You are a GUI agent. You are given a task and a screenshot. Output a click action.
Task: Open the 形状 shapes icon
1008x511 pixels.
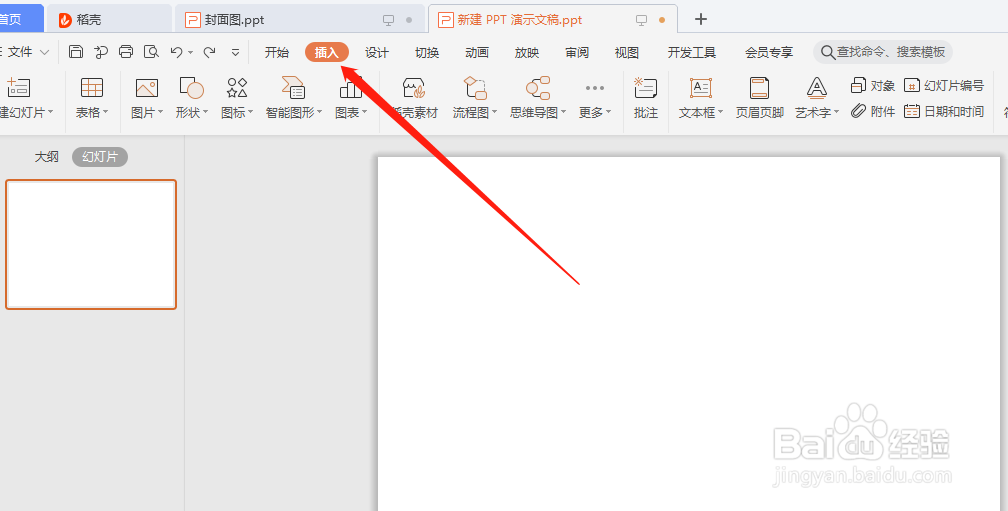191,87
